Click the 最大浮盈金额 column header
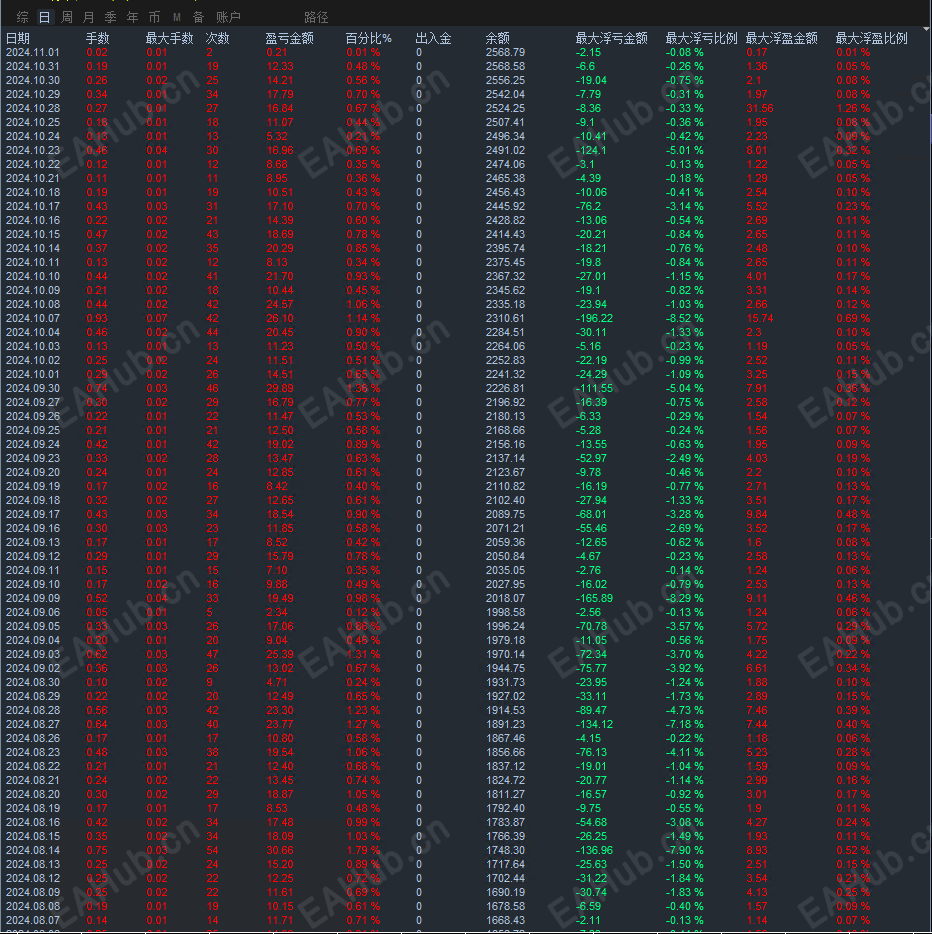932x934 pixels. coord(782,39)
